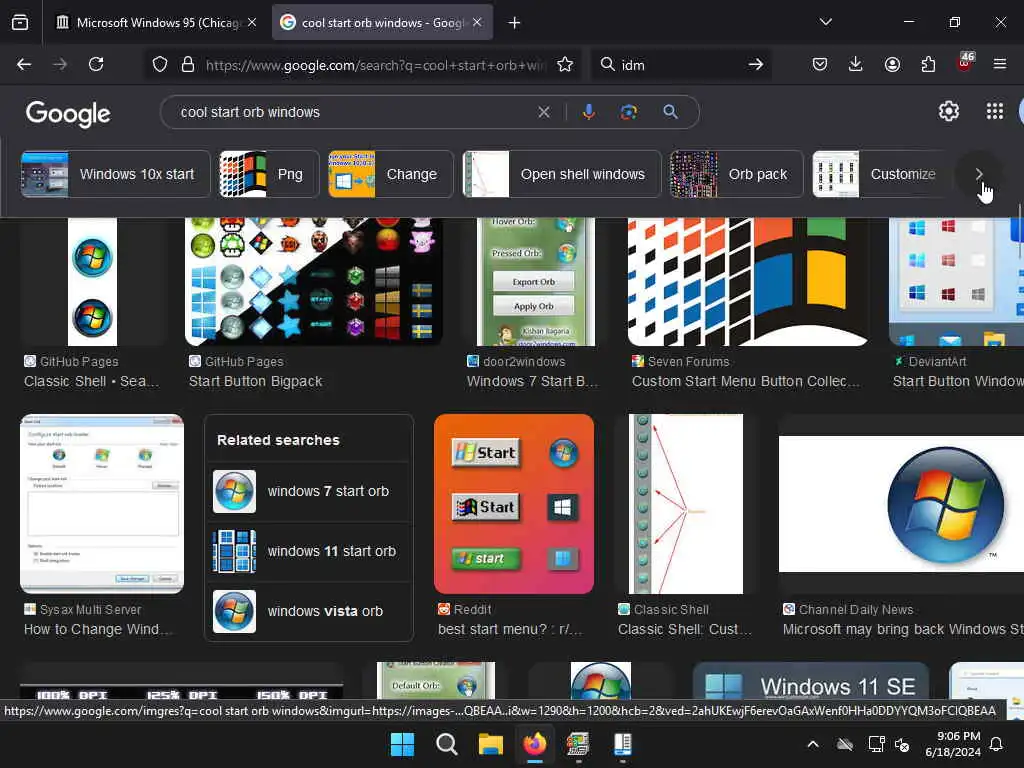Filter results by Orb pack chip
The width and height of the screenshot is (1024, 768).
(x=736, y=174)
